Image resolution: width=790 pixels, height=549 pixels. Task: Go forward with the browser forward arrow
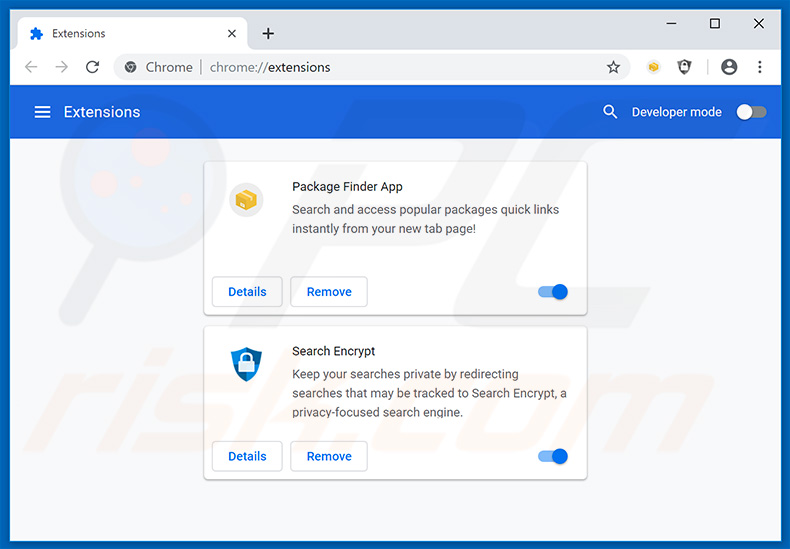[x=61, y=67]
